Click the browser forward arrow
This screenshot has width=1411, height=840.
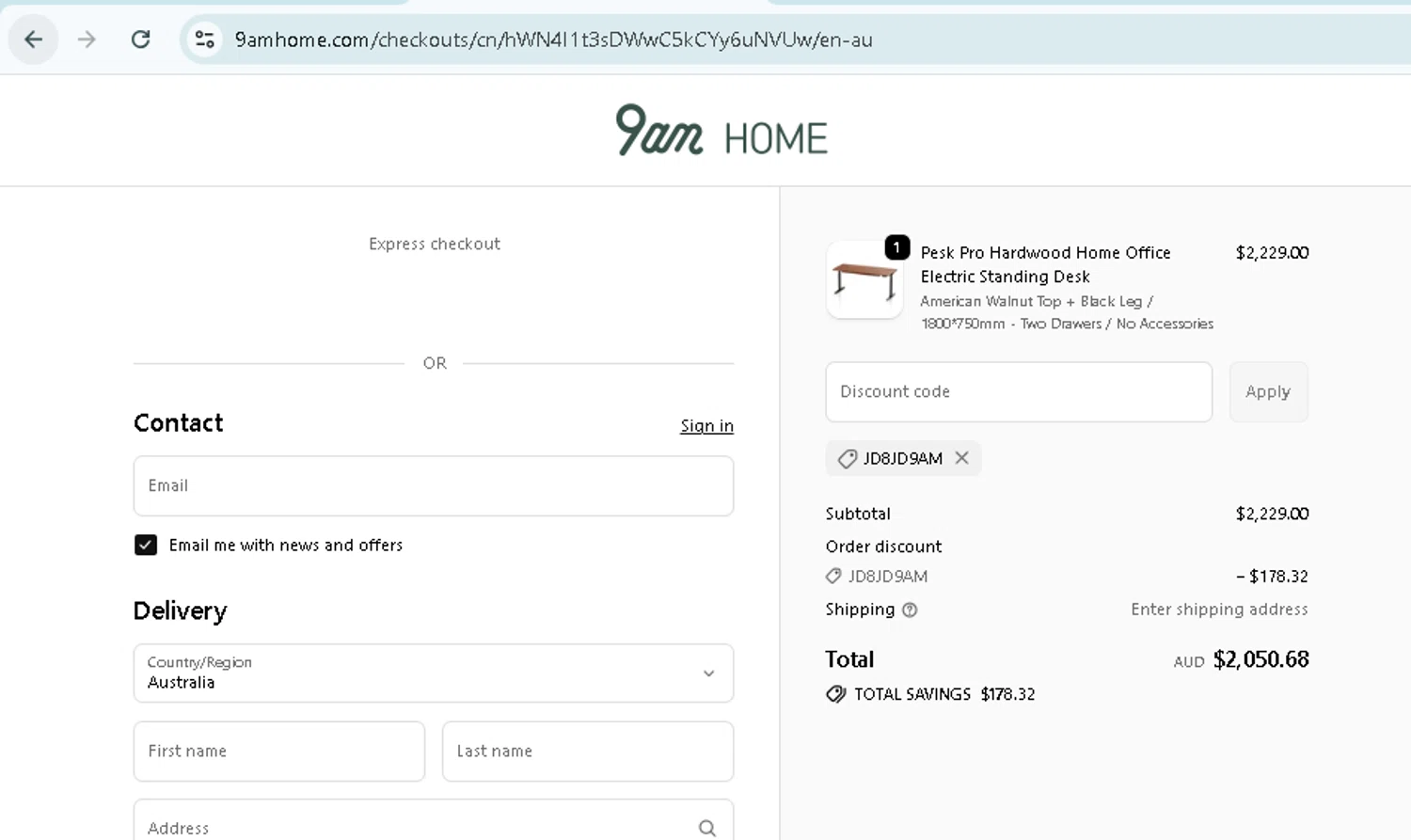tap(87, 40)
